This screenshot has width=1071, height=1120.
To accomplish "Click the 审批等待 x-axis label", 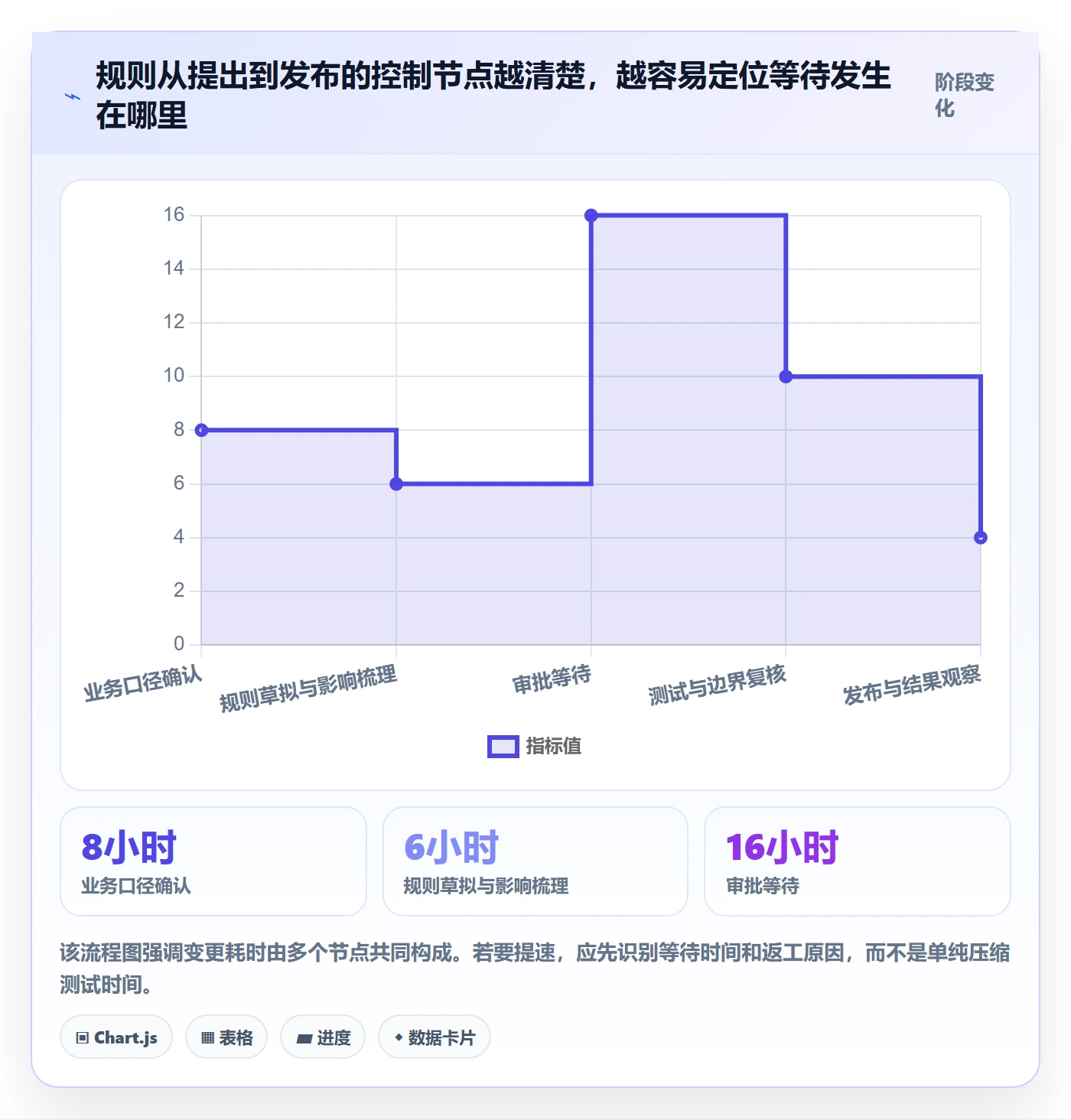I will click(x=552, y=679).
